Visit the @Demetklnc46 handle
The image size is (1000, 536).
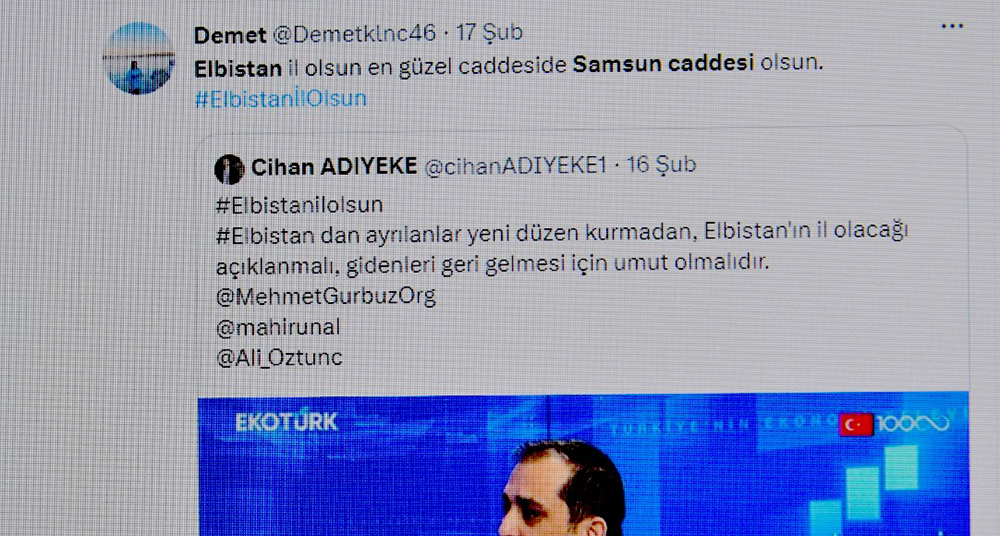355,34
